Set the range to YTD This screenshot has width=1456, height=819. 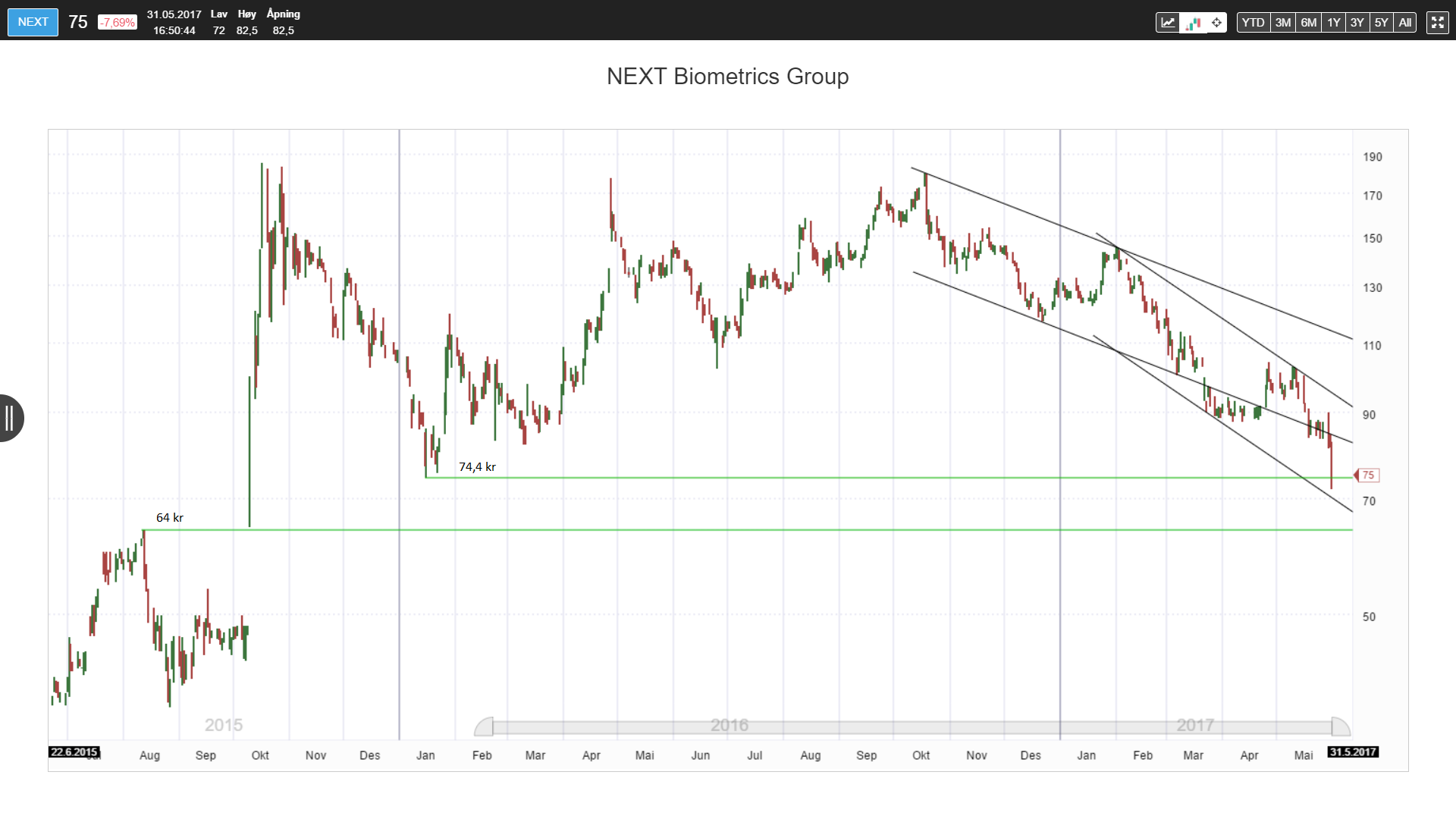[x=1253, y=23]
